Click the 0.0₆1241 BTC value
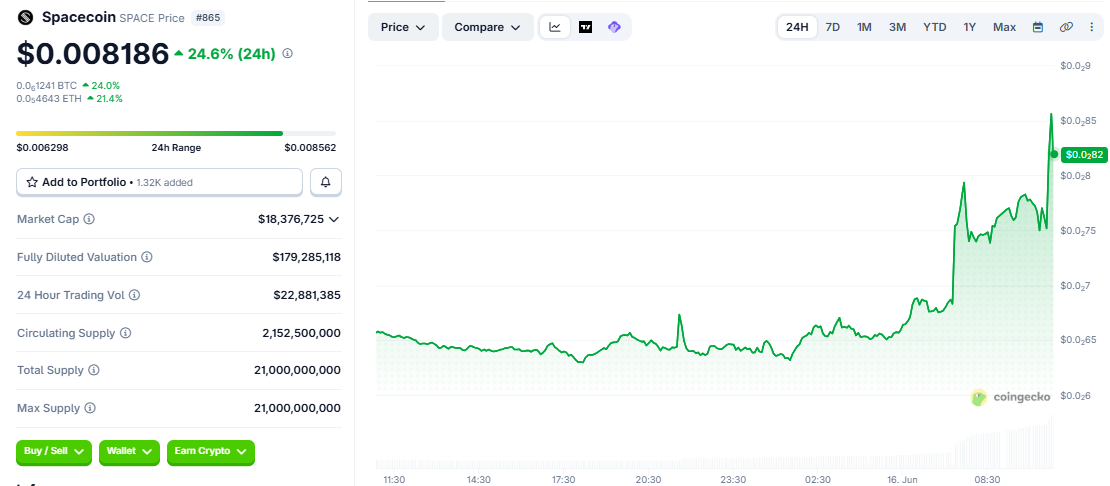The image size is (1110, 486). click(x=47, y=86)
